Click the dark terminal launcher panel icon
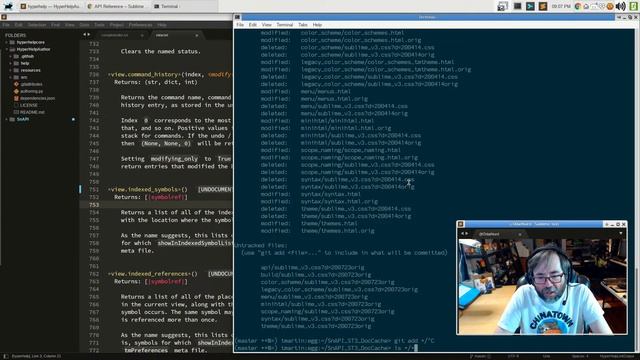 pyautogui.click(x=517, y=6)
